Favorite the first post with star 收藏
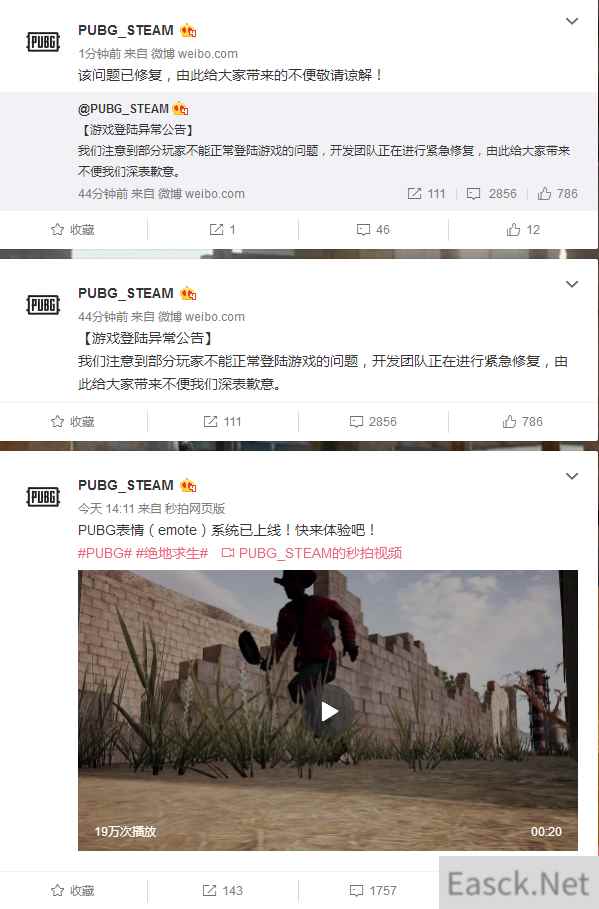This screenshot has width=599, height=909. [x=73, y=230]
